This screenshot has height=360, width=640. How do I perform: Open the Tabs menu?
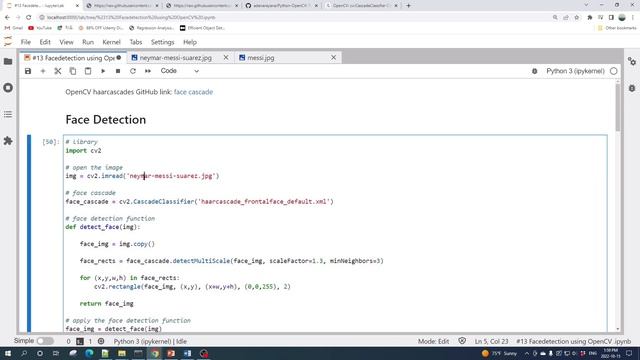pos(136,42)
